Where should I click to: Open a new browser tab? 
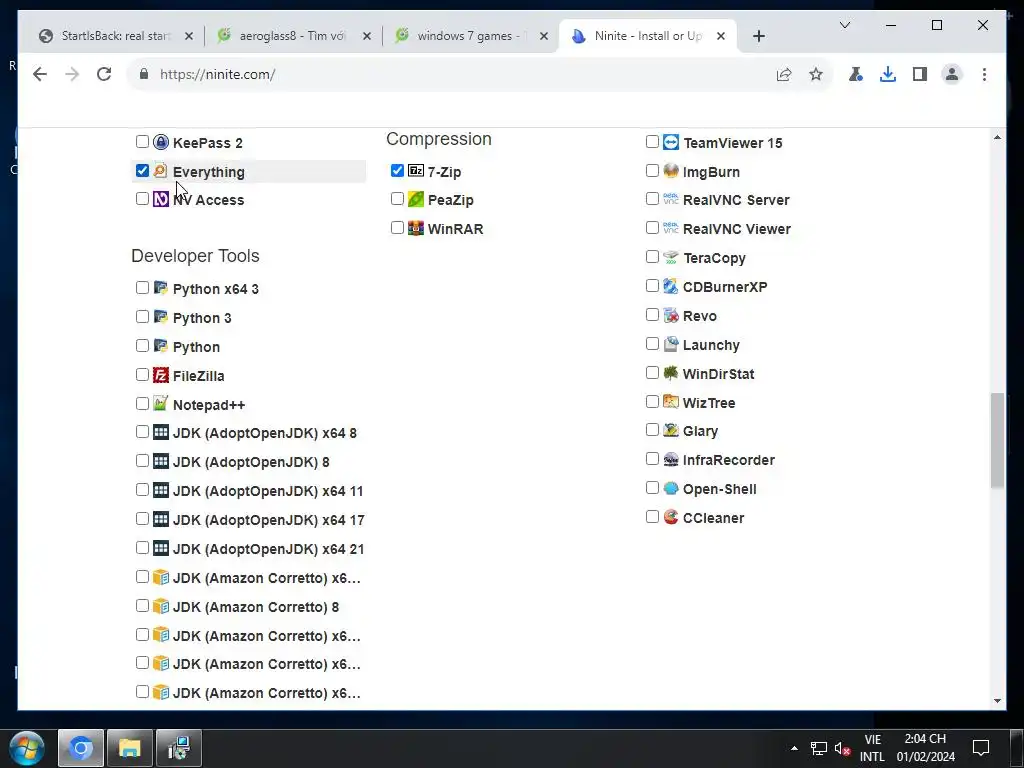(758, 37)
